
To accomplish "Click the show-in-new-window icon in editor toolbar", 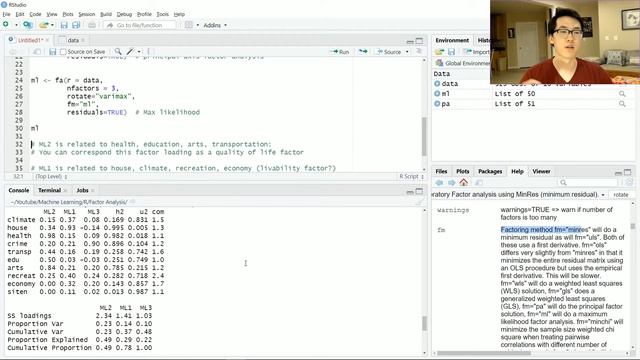I will click(37, 52).
